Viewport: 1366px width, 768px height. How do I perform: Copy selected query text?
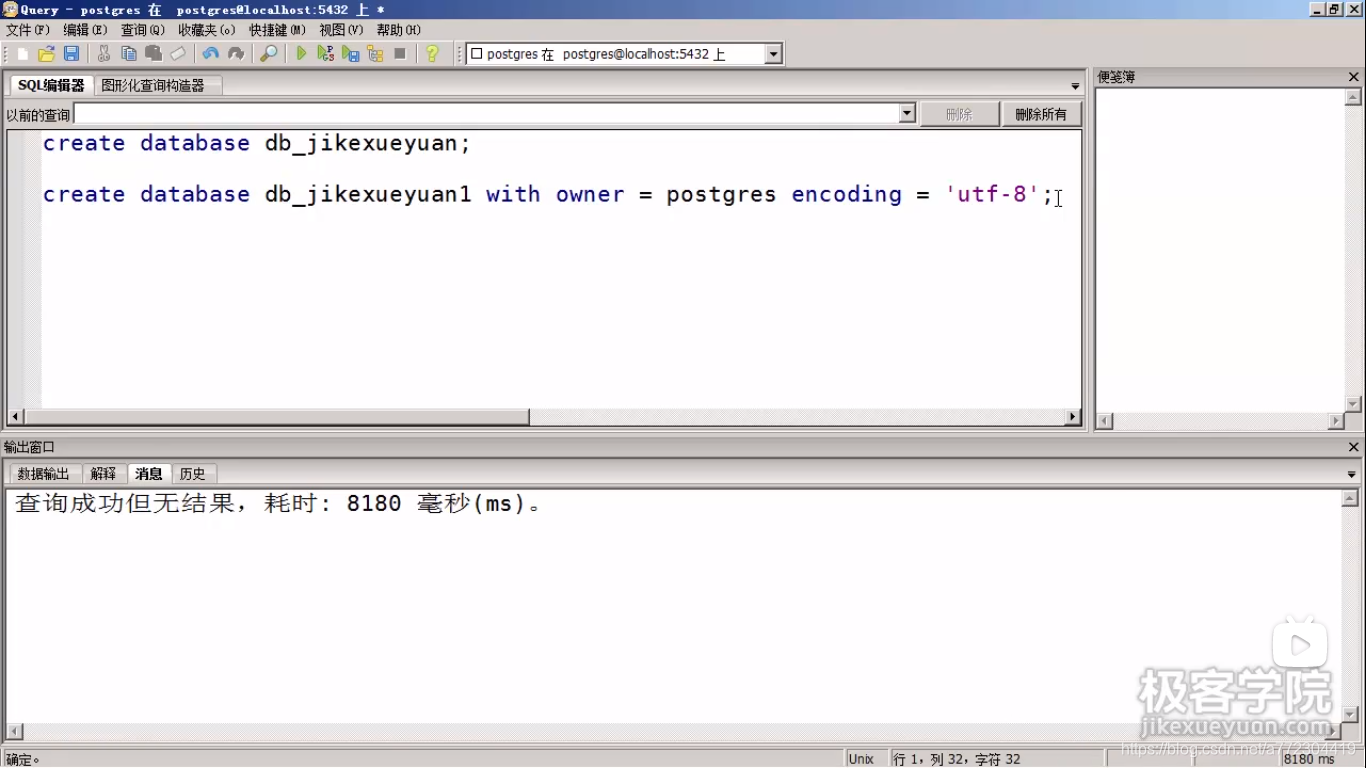[128, 54]
